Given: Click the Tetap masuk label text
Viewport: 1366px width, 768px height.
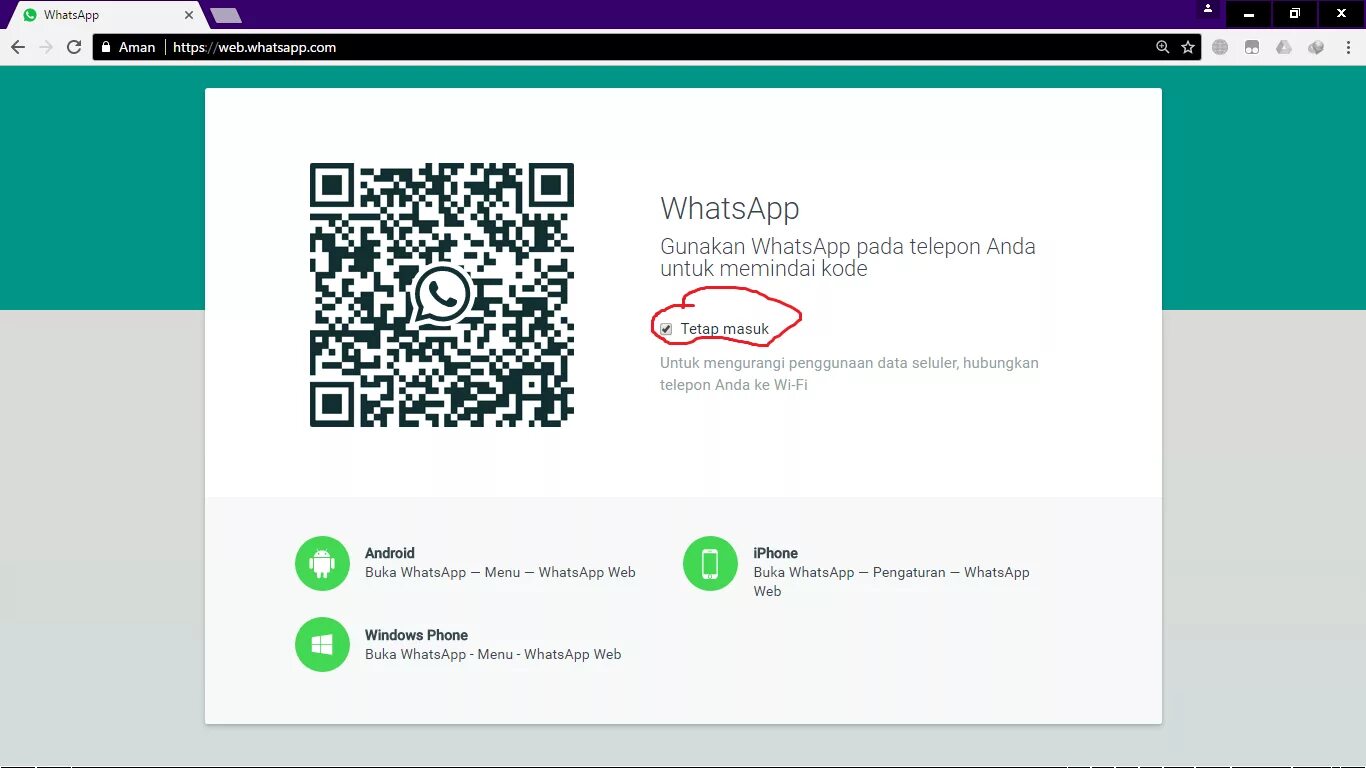Looking at the screenshot, I should coord(725,329).
